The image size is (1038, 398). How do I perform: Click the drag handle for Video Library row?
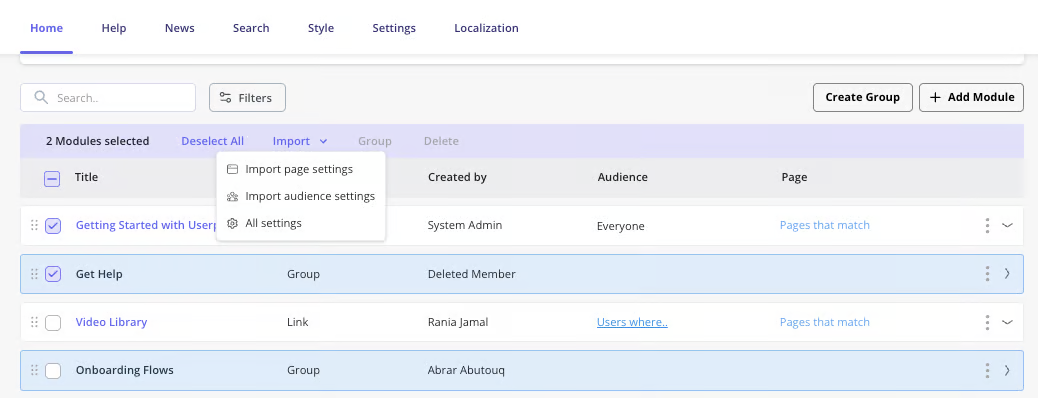(x=34, y=322)
